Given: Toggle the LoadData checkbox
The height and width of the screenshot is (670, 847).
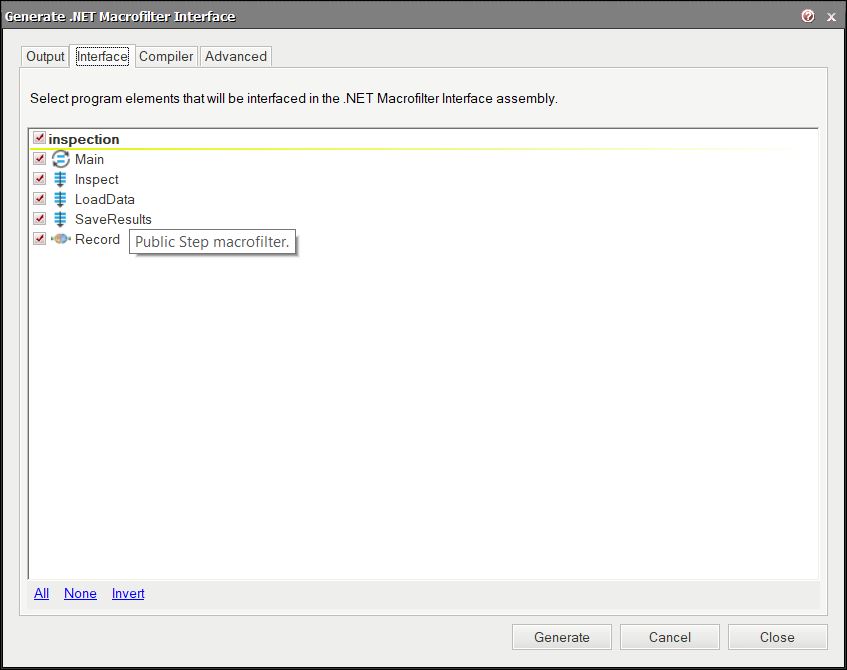Looking at the screenshot, I should coord(39,198).
